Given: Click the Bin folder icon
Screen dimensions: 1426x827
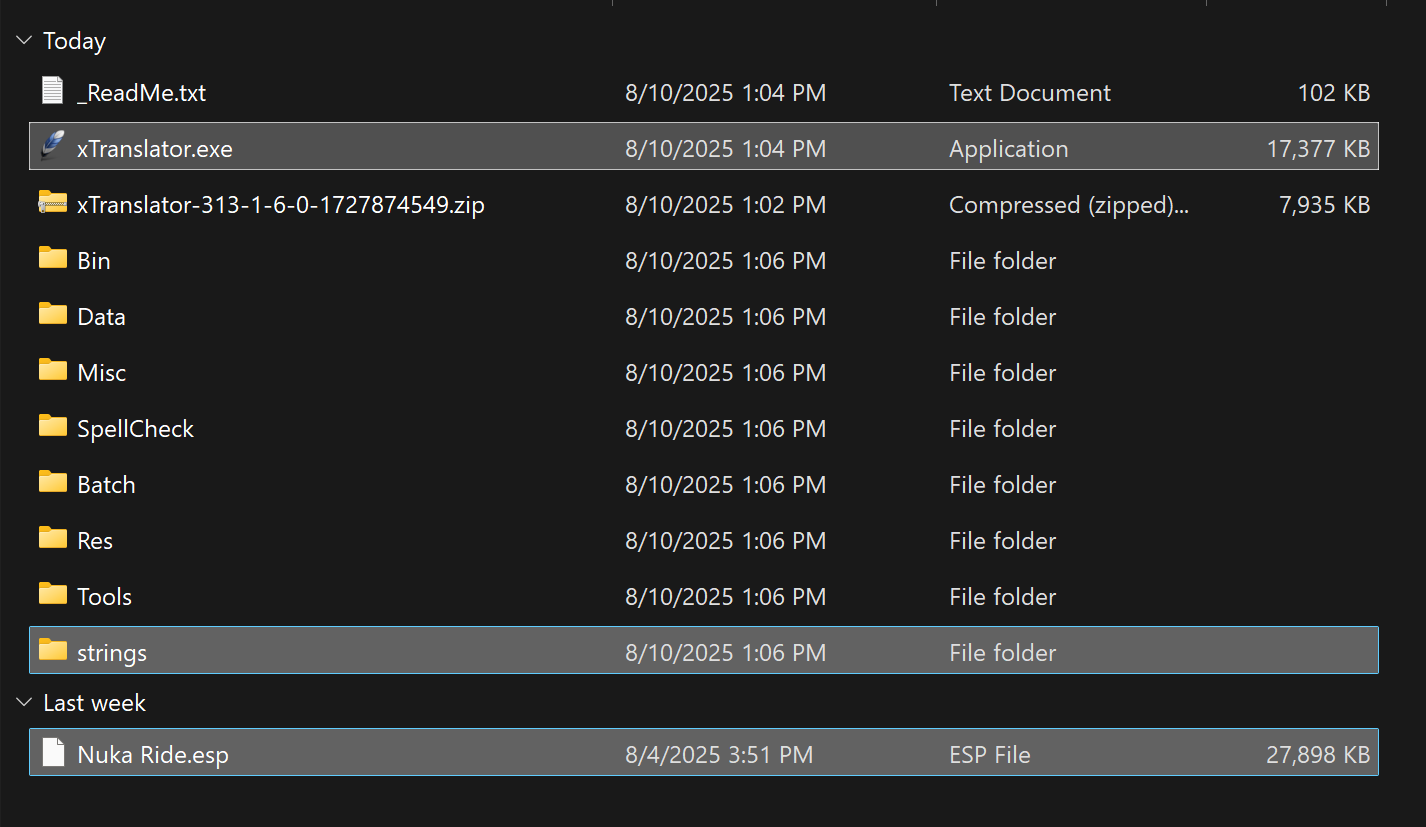Looking at the screenshot, I should pyautogui.click(x=52, y=258).
